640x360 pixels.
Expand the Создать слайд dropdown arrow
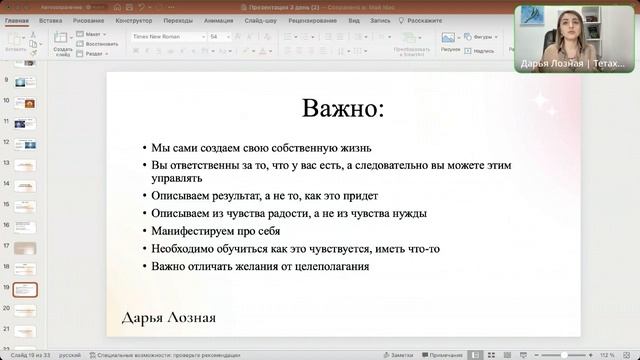(71, 38)
